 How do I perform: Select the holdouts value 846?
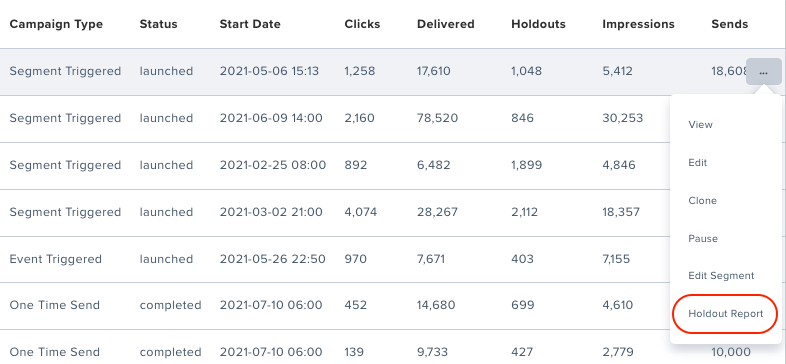click(522, 118)
